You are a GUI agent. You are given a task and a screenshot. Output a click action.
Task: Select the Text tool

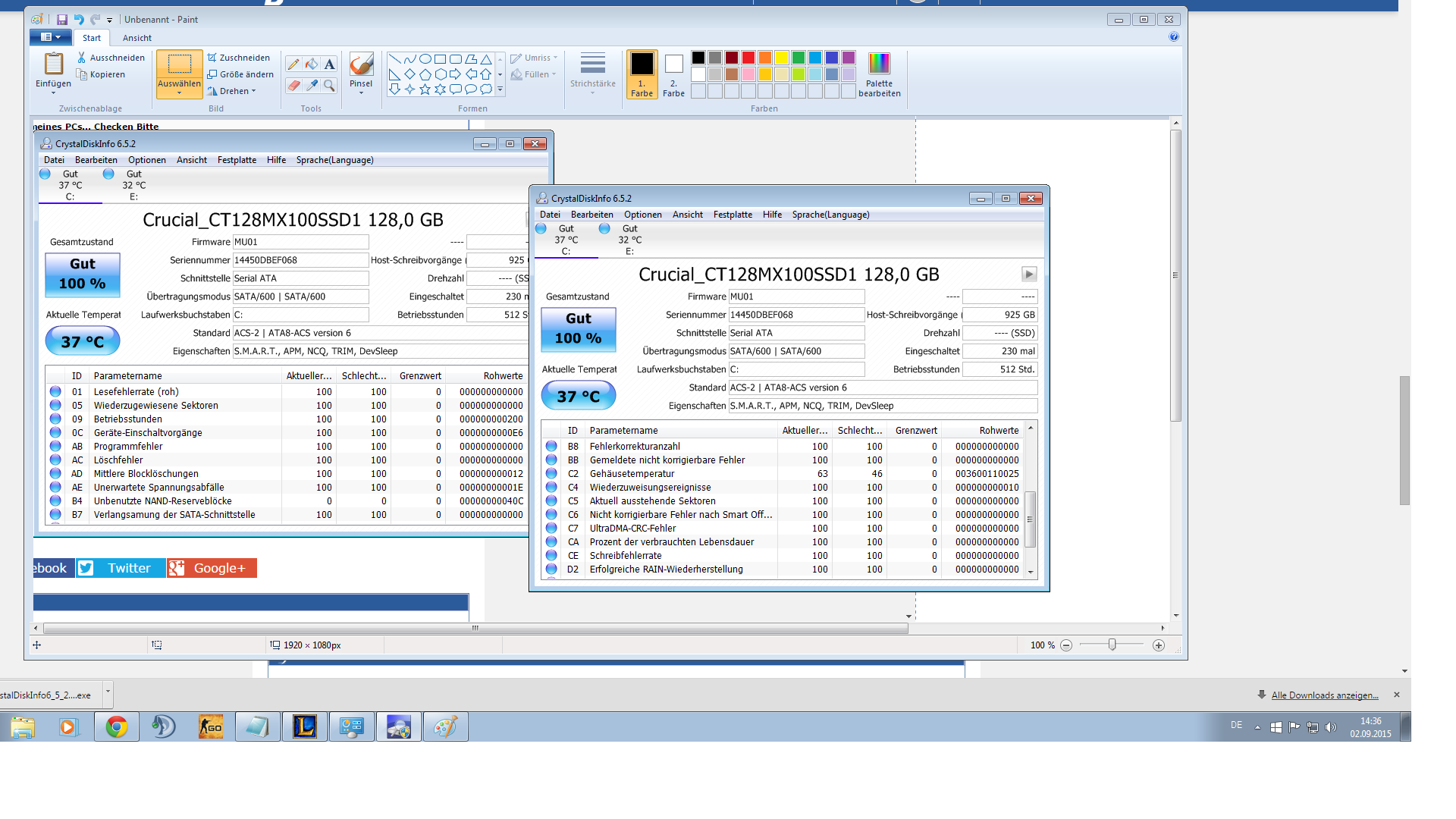329,64
